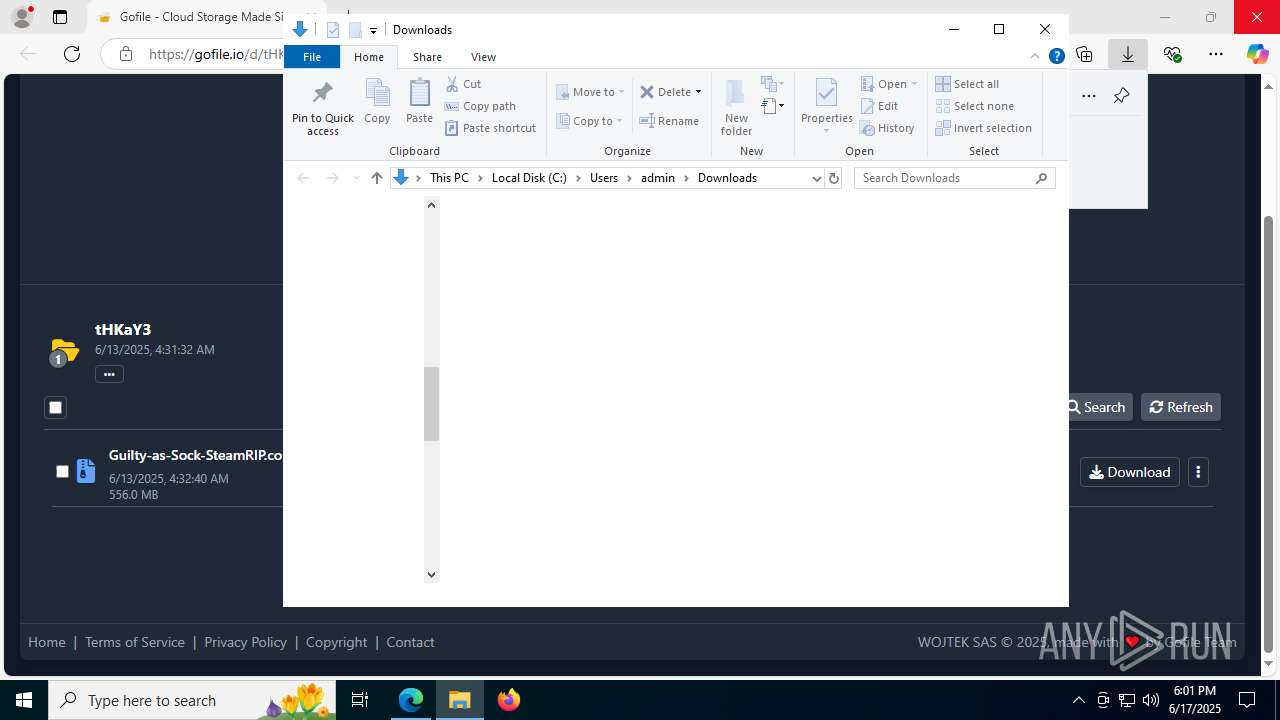Open file History from the ribbon

coord(887,128)
